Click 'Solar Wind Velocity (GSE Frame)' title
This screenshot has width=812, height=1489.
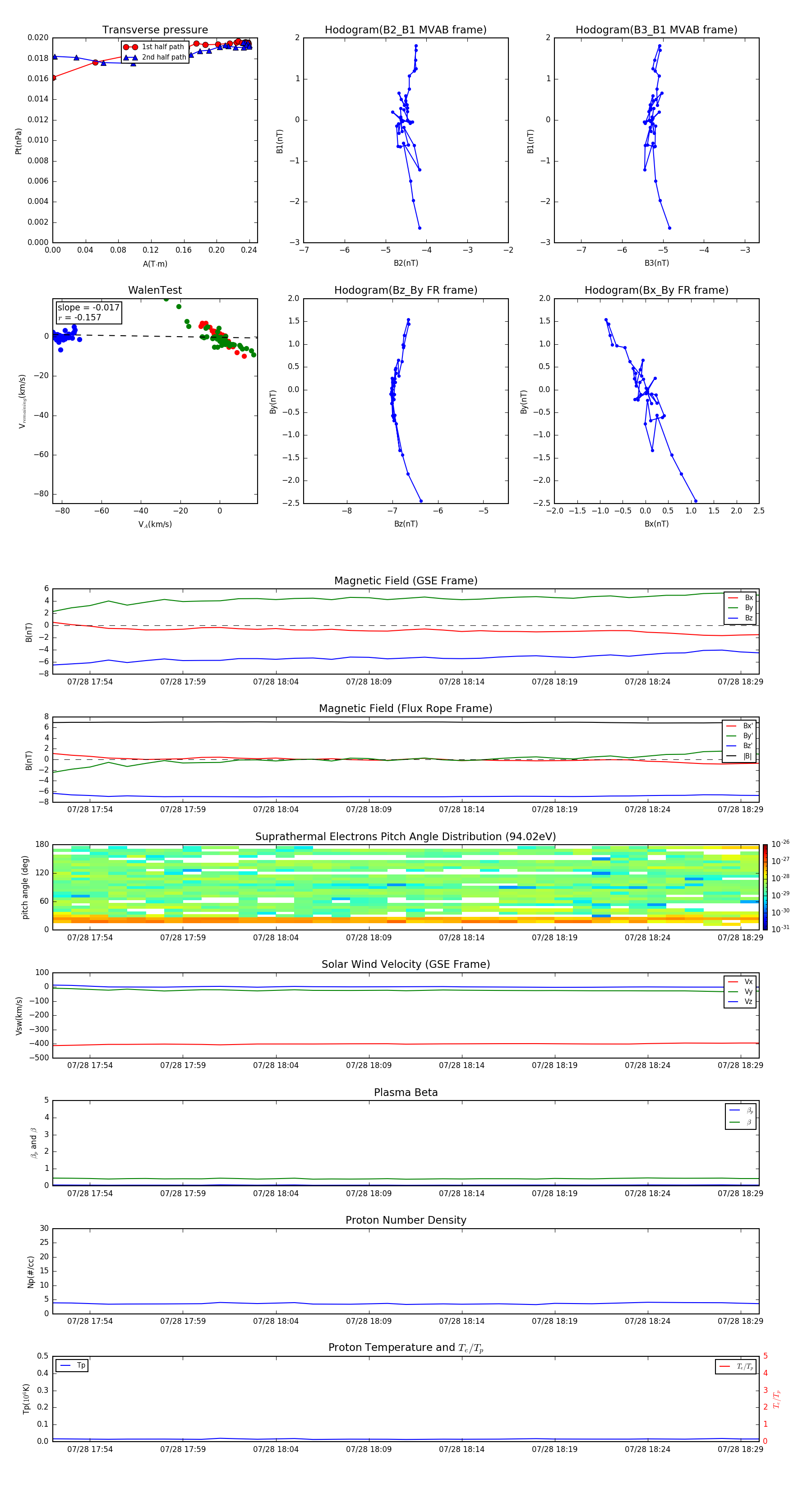click(406, 964)
